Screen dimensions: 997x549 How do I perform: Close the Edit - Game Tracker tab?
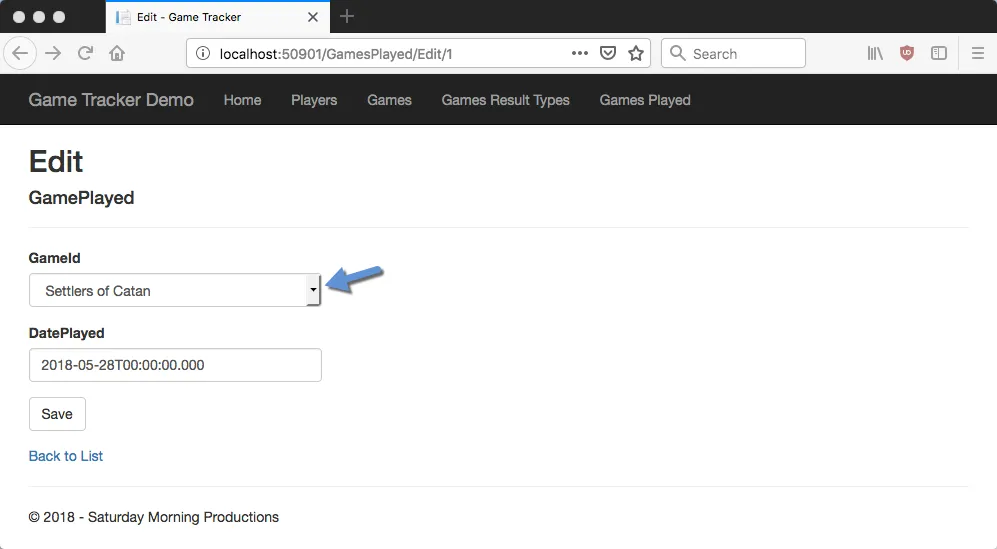coord(313,17)
